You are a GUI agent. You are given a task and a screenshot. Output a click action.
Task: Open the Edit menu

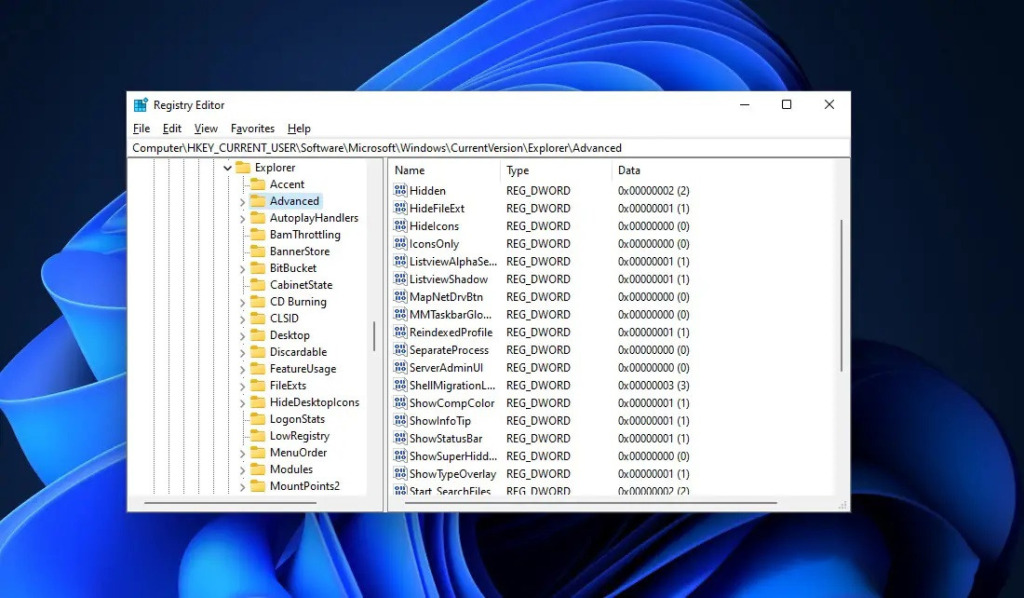[x=172, y=129]
